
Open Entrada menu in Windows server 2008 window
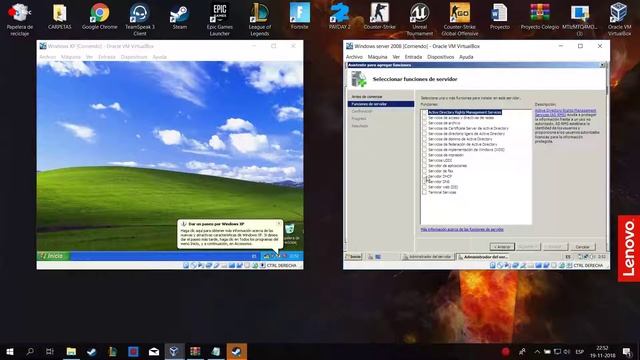pyautogui.click(x=413, y=57)
